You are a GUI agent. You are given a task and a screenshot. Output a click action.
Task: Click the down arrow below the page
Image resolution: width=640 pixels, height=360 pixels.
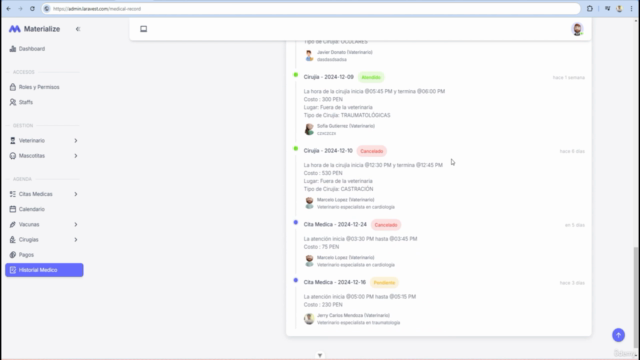(x=320, y=356)
